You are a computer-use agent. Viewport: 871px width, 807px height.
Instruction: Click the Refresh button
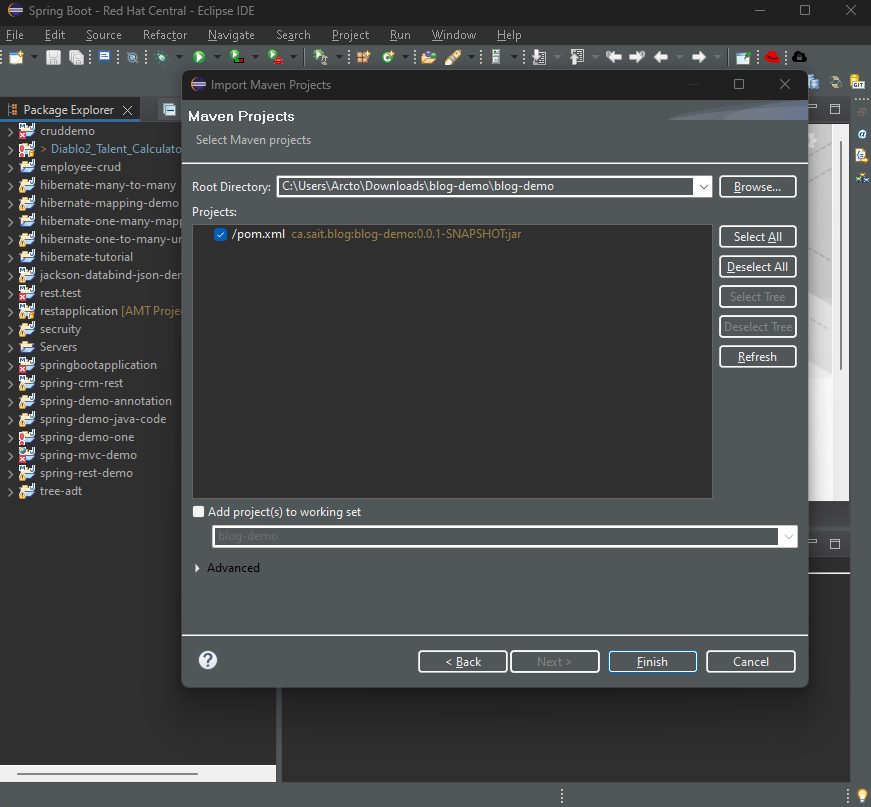point(757,357)
